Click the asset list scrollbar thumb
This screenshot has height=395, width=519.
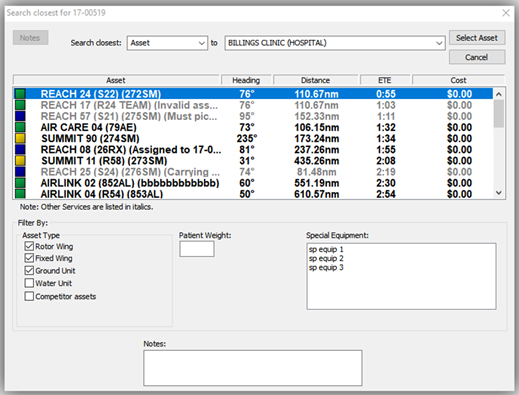[x=499, y=113]
